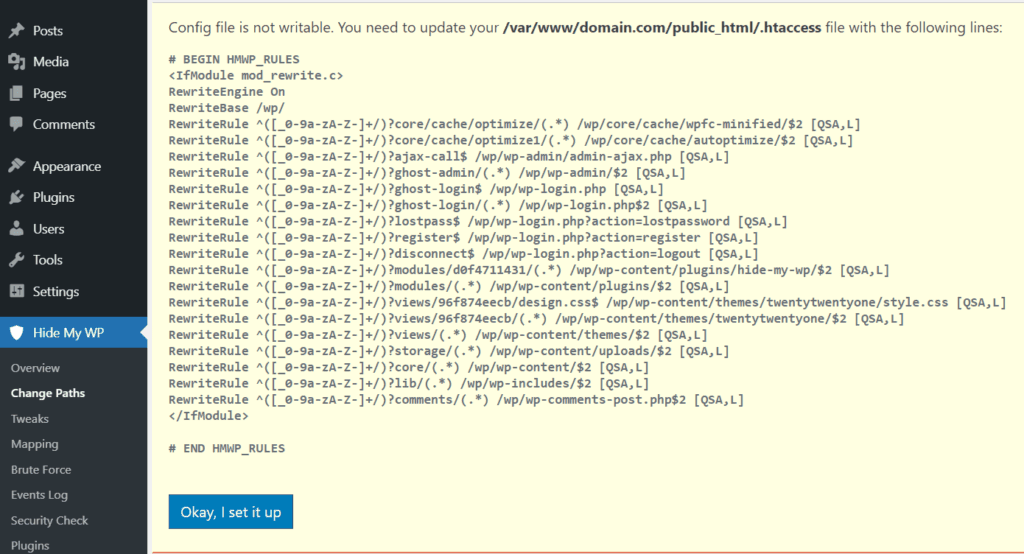Open the Events Log page

(39, 495)
